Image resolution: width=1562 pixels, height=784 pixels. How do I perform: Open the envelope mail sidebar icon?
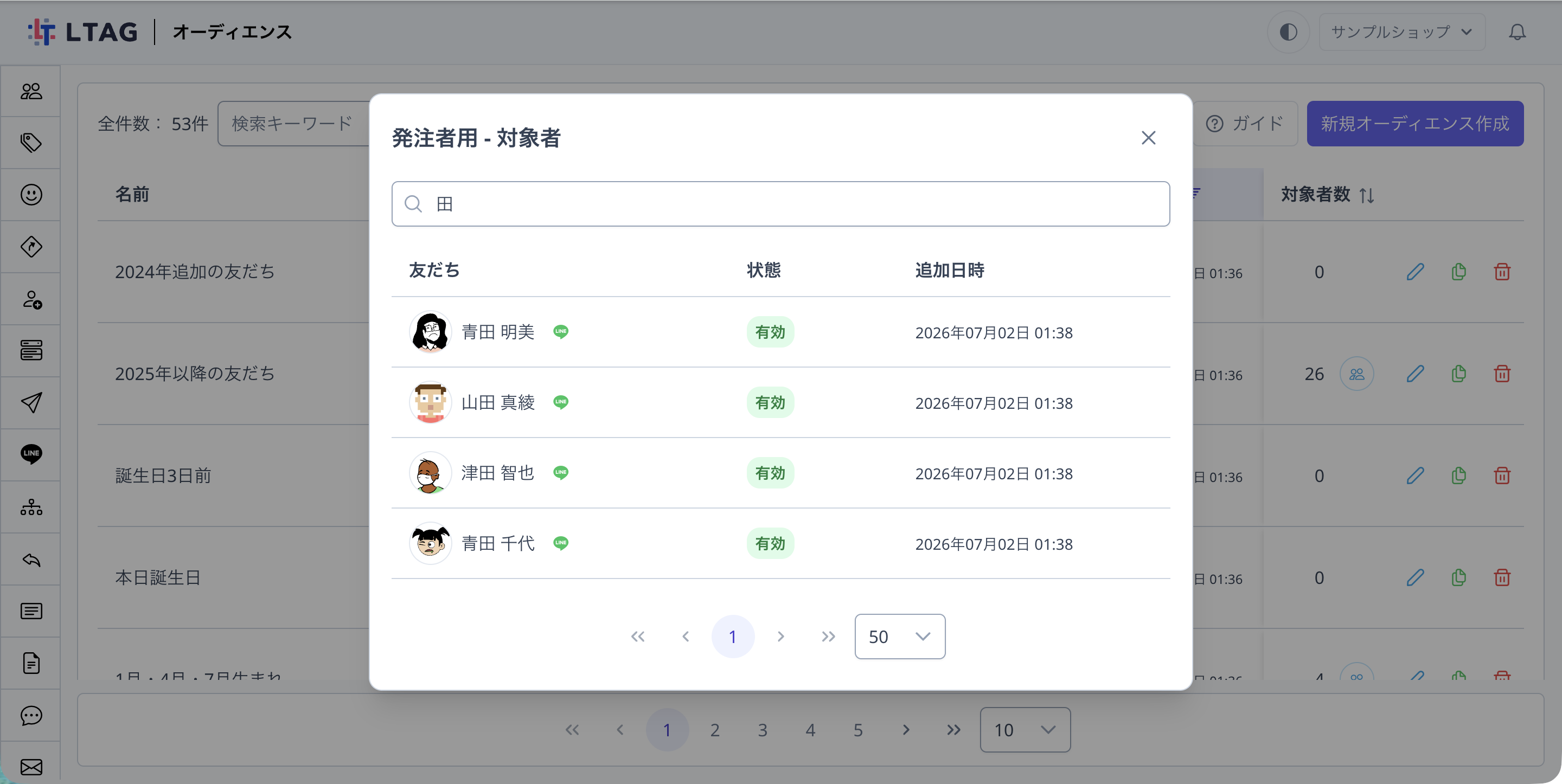(31, 767)
